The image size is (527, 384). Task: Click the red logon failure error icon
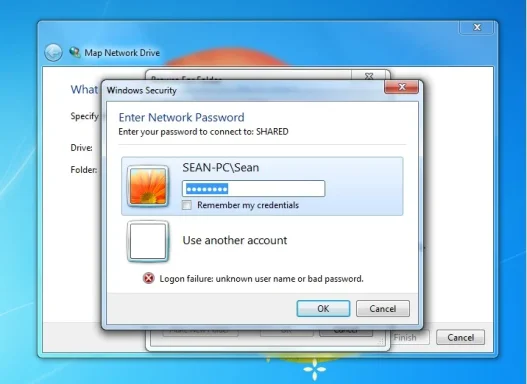coord(149,279)
